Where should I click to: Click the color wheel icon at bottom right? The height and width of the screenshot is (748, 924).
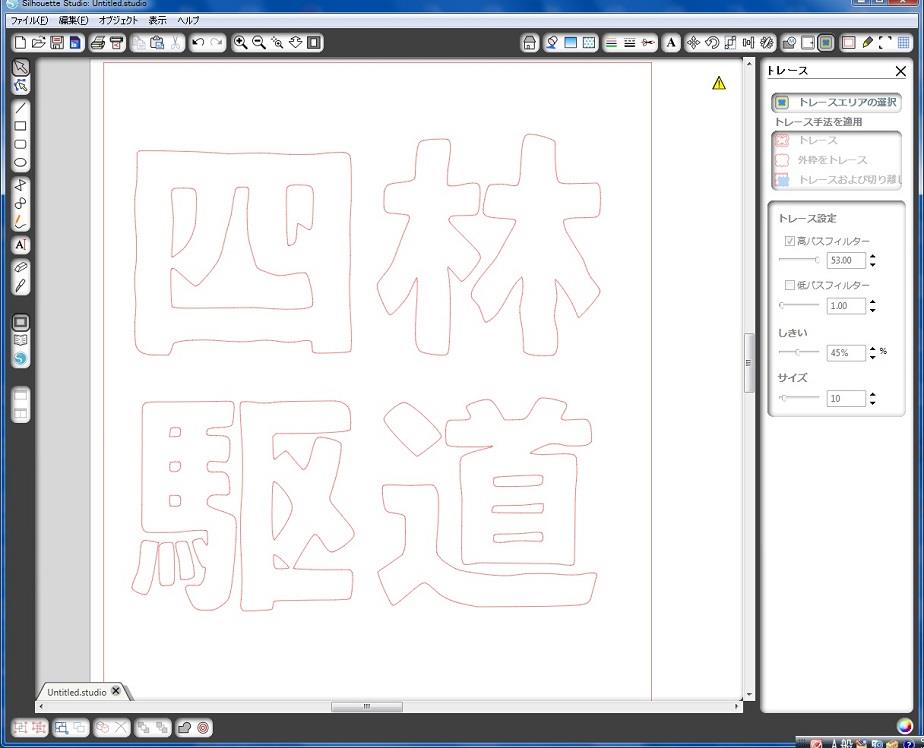[905, 726]
